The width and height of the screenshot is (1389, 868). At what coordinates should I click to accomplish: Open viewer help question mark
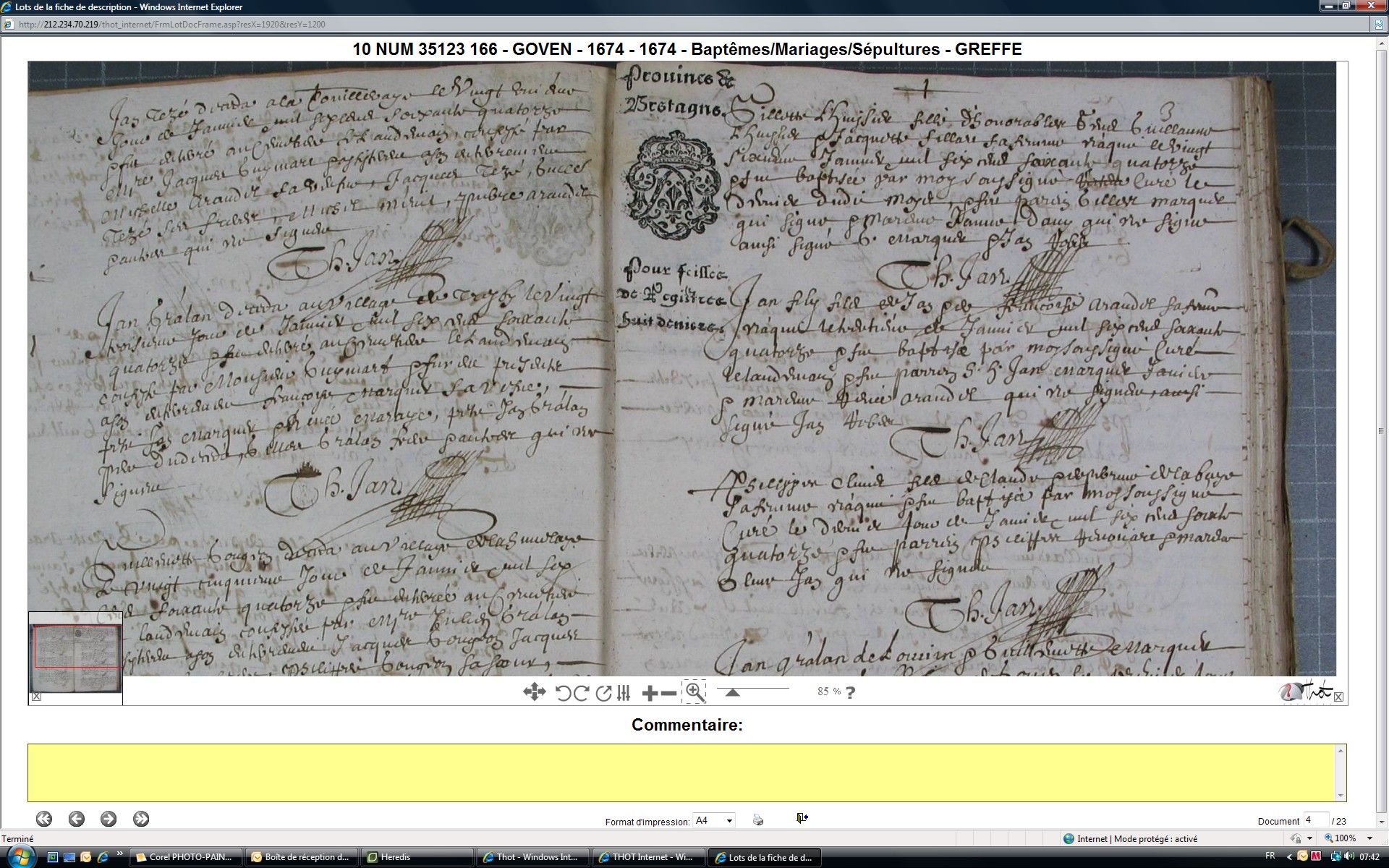(x=851, y=692)
